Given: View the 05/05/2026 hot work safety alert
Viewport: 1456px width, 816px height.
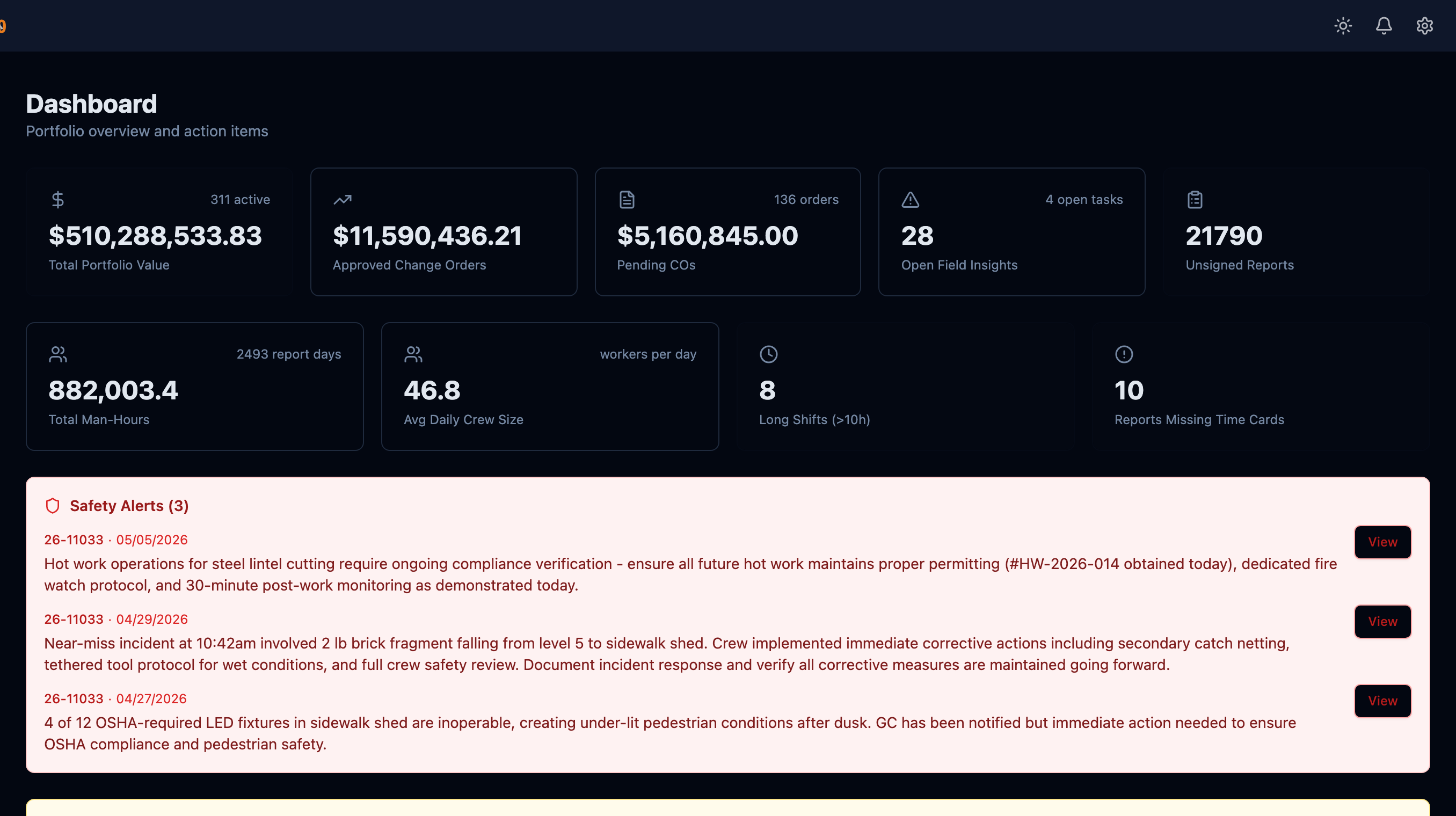Looking at the screenshot, I should pos(1382,542).
